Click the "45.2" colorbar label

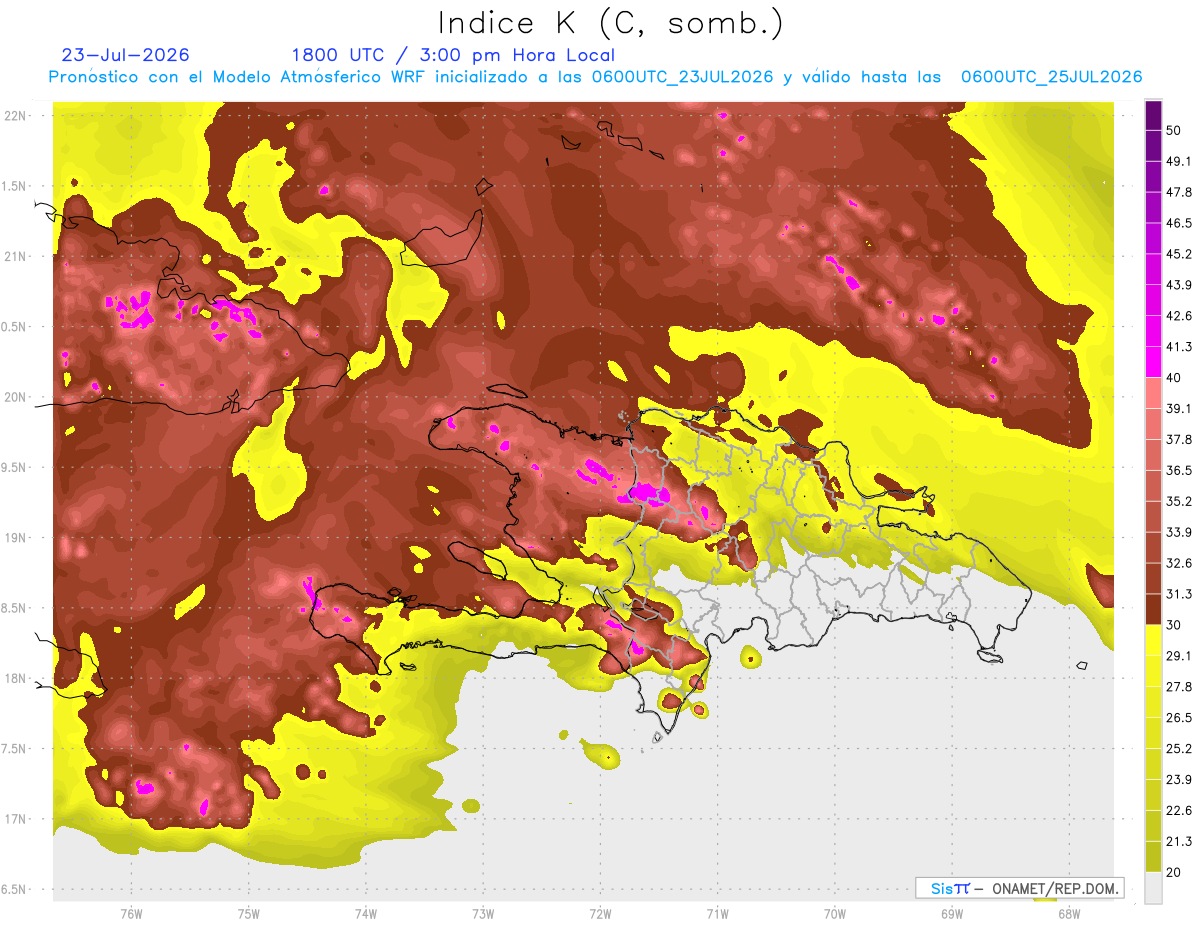coord(1179,254)
